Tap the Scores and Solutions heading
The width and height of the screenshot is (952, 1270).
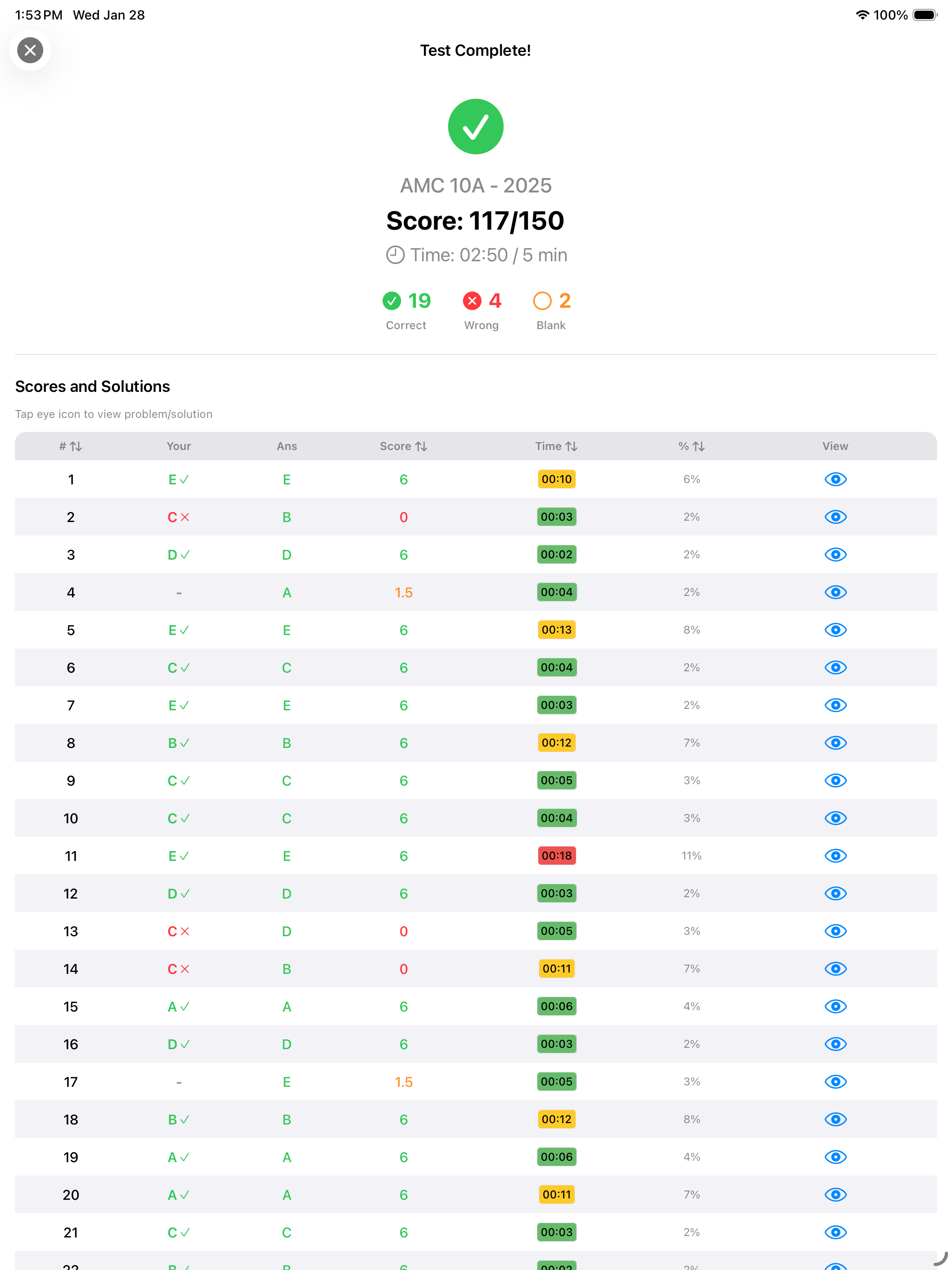point(93,386)
